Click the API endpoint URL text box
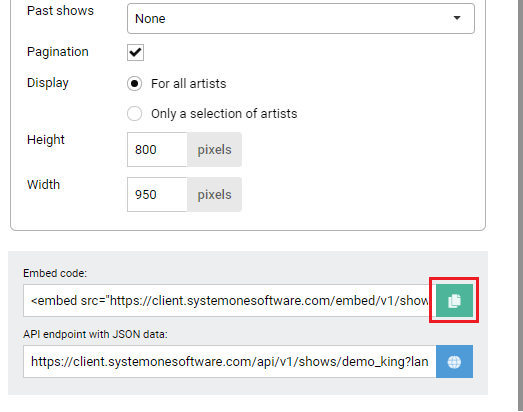The image size is (523, 412). 229,362
